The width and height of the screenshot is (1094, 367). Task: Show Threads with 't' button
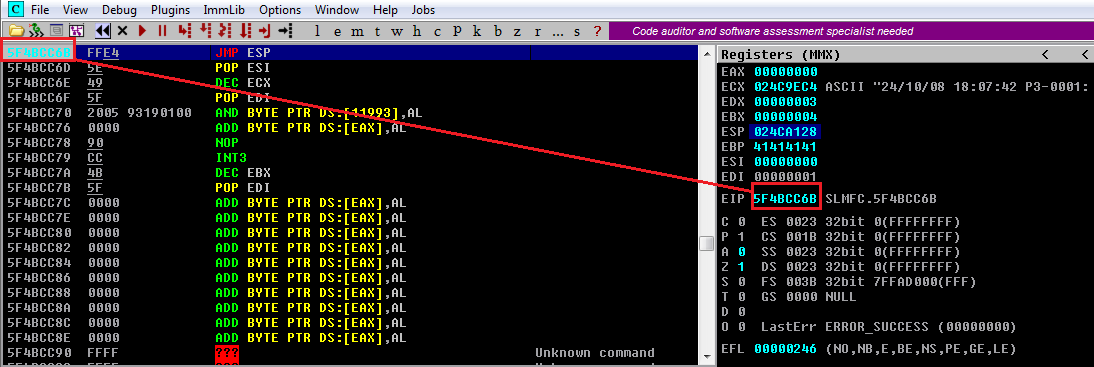pyautogui.click(x=377, y=31)
